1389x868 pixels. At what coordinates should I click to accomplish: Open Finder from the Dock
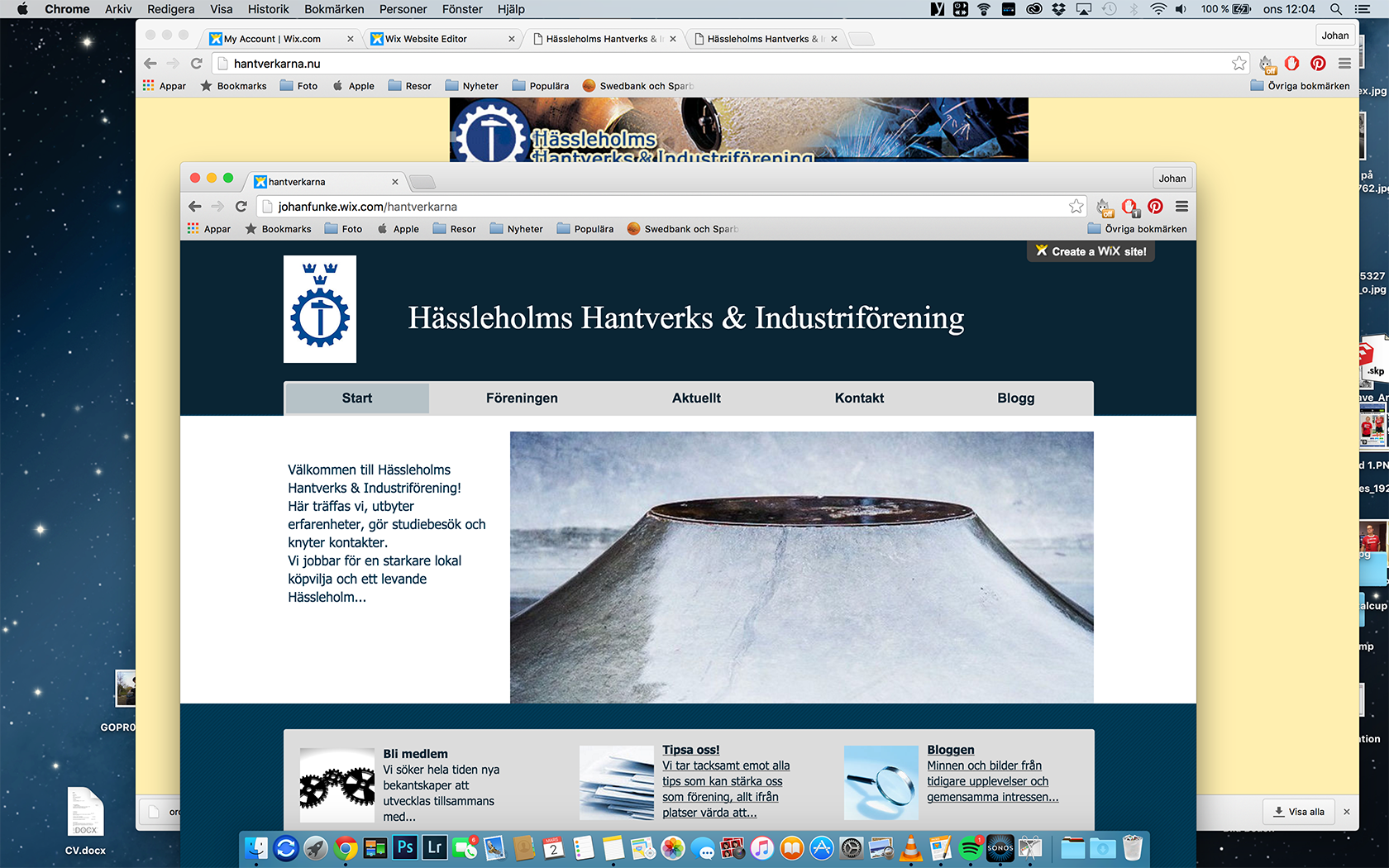(x=256, y=847)
